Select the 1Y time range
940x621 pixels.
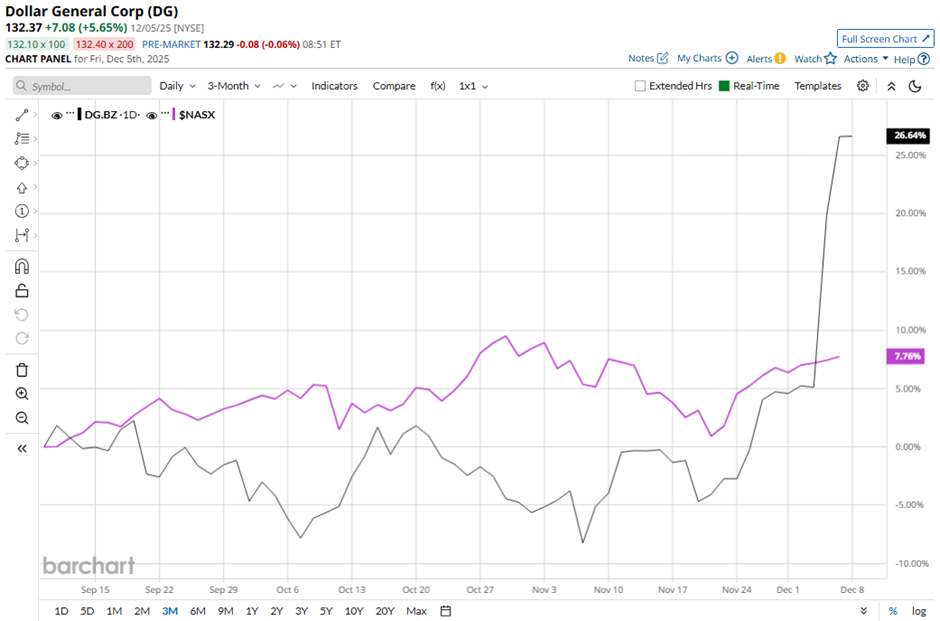point(252,611)
